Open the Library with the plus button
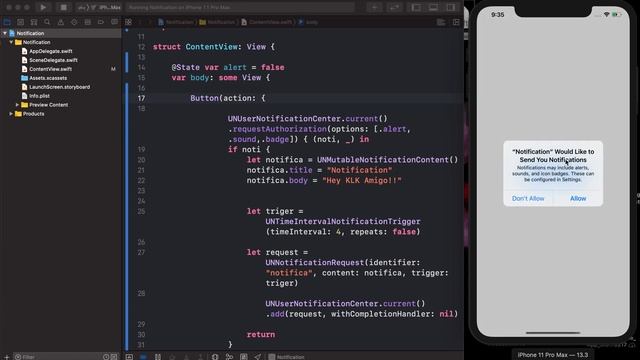Viewport: 640px width, 360px height. click(x=374, y=7)
